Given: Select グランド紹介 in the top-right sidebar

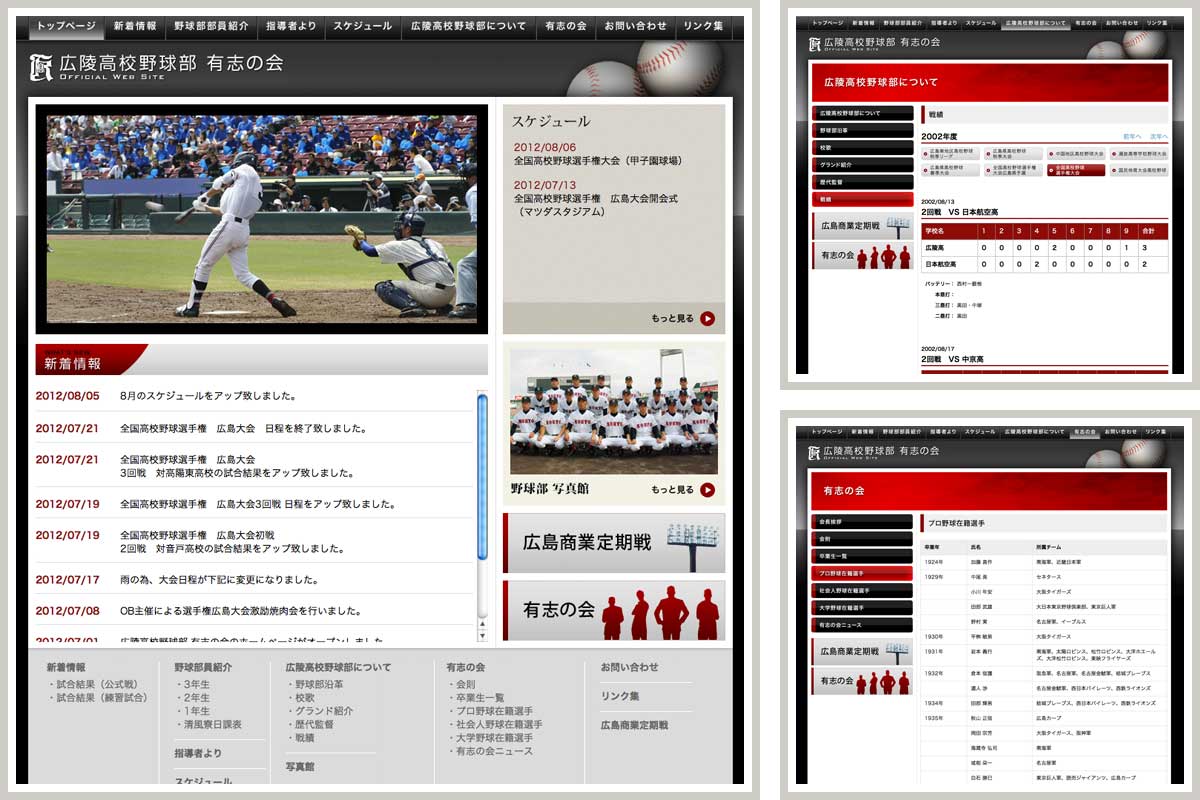Looking at the screenshot, I should (862, 164).
